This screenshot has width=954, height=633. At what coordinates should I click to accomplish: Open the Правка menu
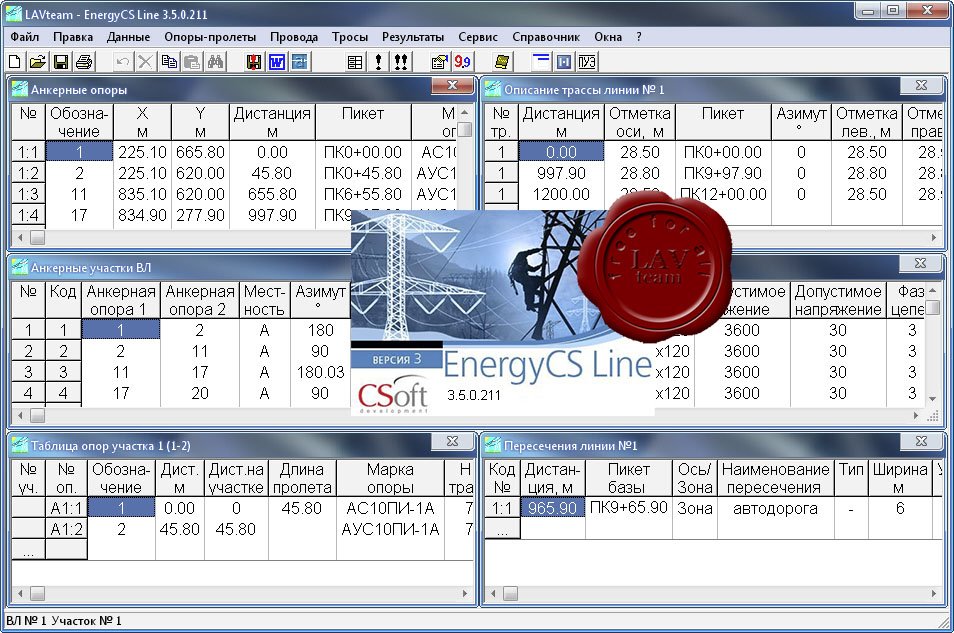click(73, 37)
